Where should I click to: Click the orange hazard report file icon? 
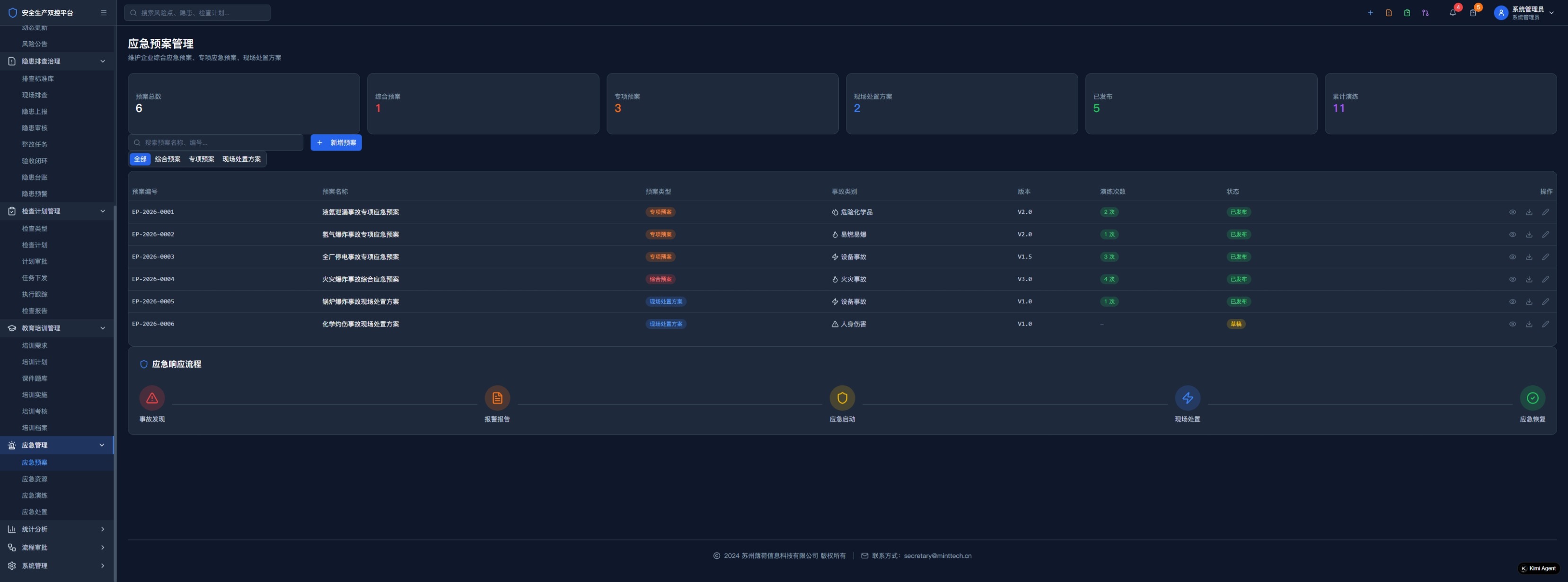click(1388, 13)
